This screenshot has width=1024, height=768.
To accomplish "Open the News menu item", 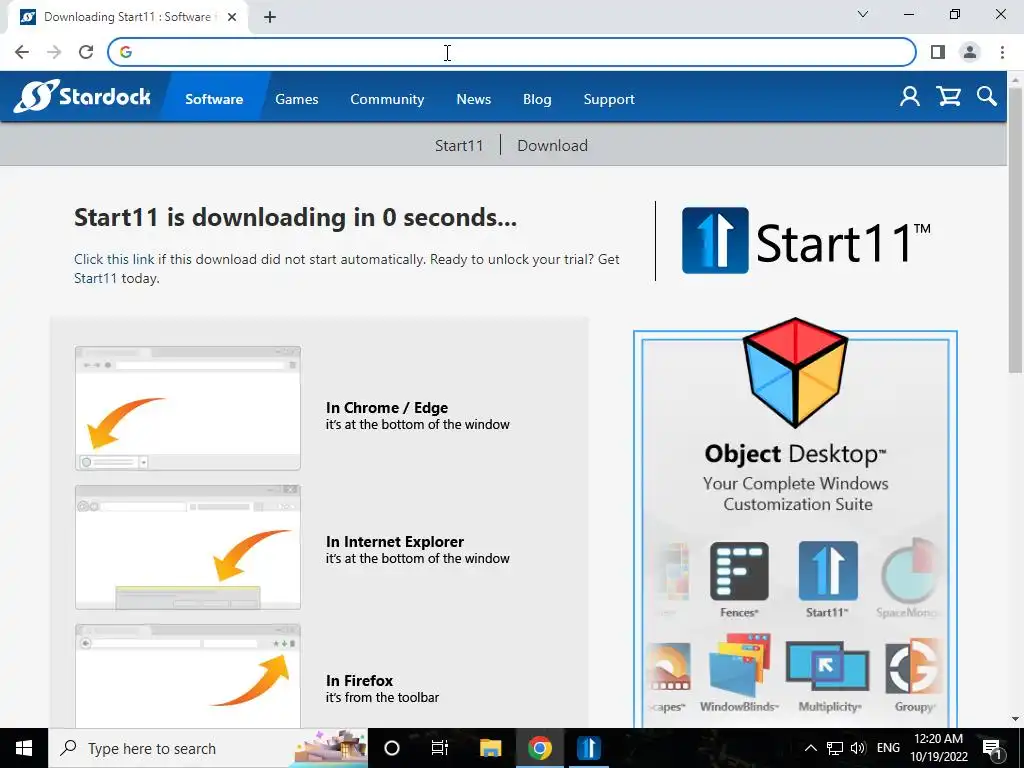I will tap(473, 99).
